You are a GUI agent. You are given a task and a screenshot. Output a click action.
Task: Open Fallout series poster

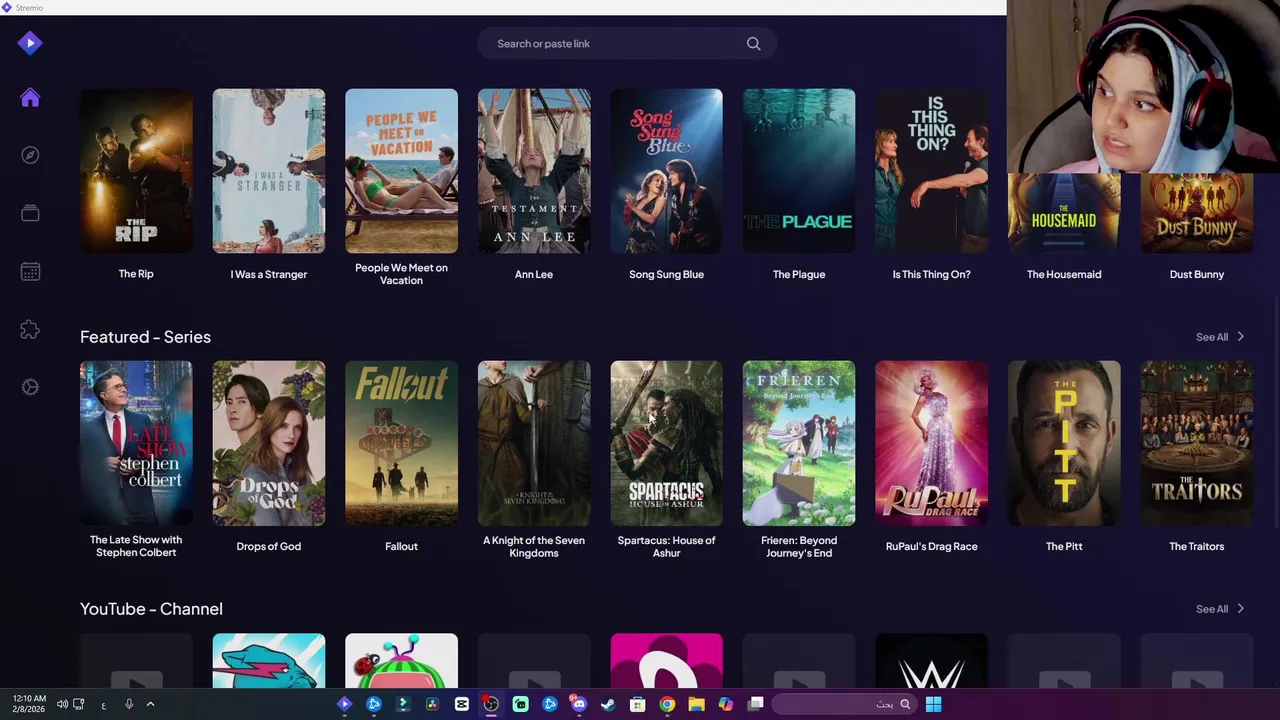pos(401,443)
